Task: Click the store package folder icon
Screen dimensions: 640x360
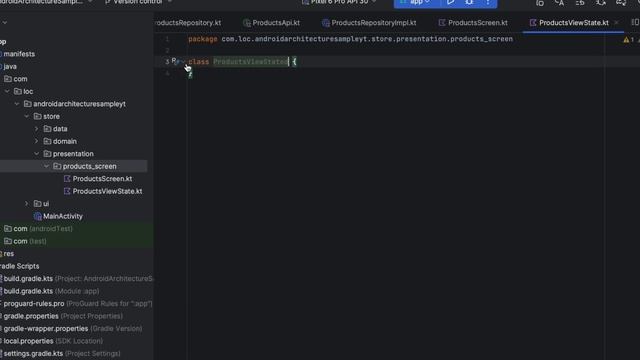Action: coord(38,116)
